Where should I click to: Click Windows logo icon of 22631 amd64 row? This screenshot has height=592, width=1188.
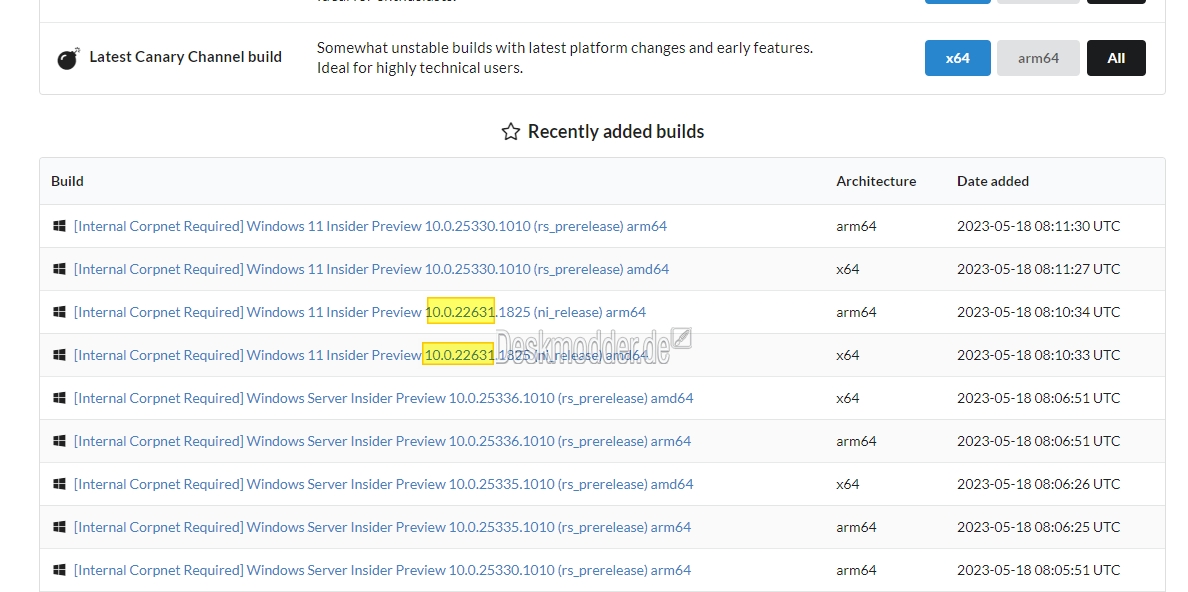[59, 355]
